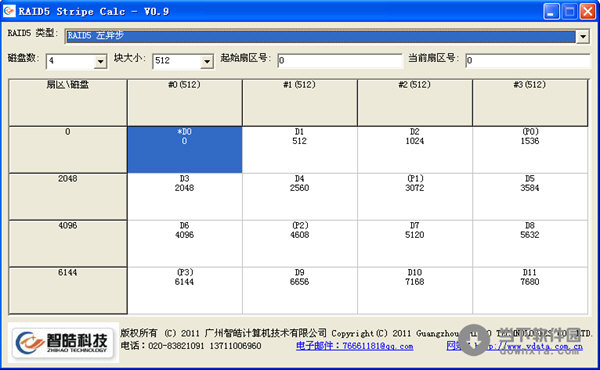Expand the disk count dropdown showing 4
This screenshot has width=600, height=370.
(100, 61)
